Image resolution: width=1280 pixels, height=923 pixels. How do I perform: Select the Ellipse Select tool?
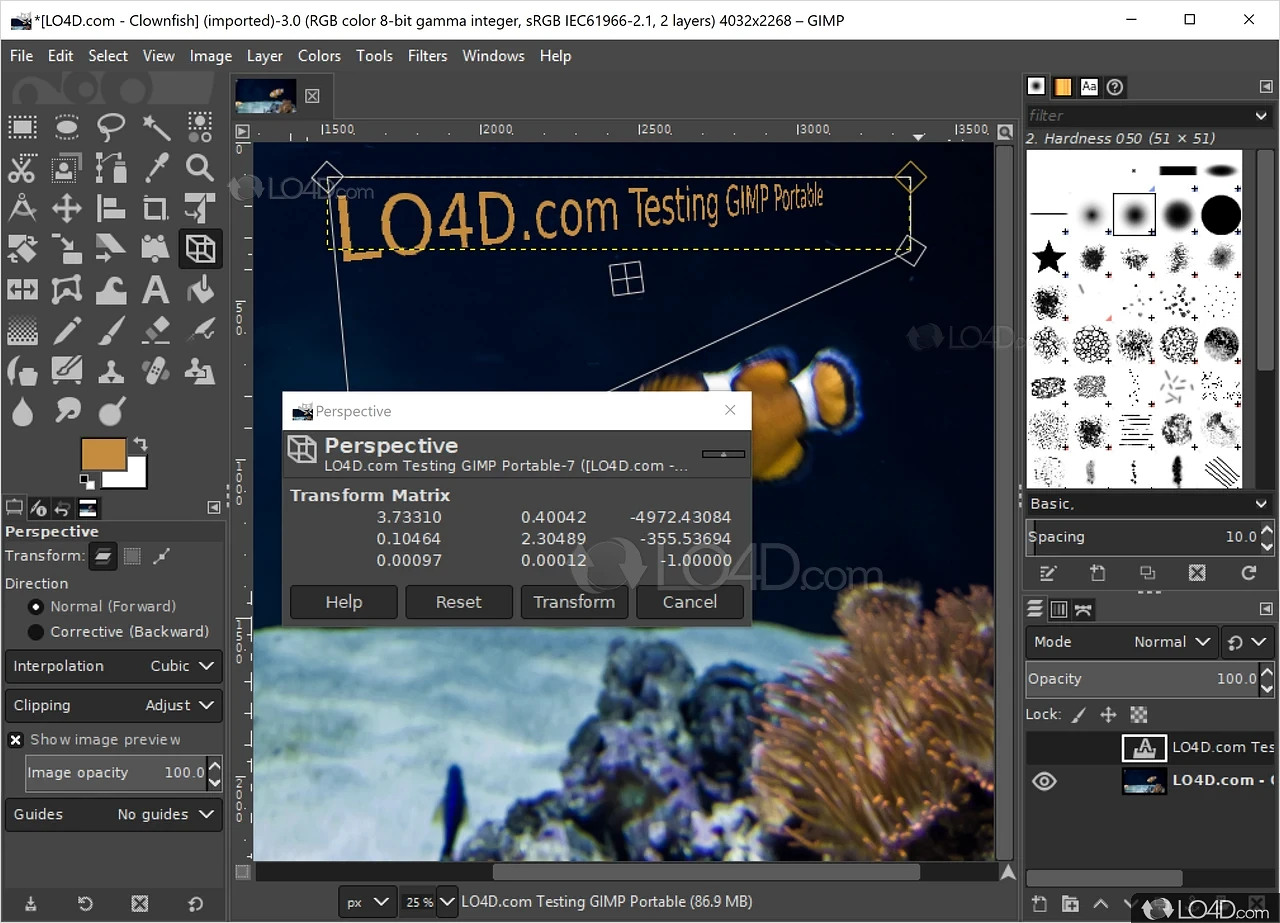coord(67,126)
